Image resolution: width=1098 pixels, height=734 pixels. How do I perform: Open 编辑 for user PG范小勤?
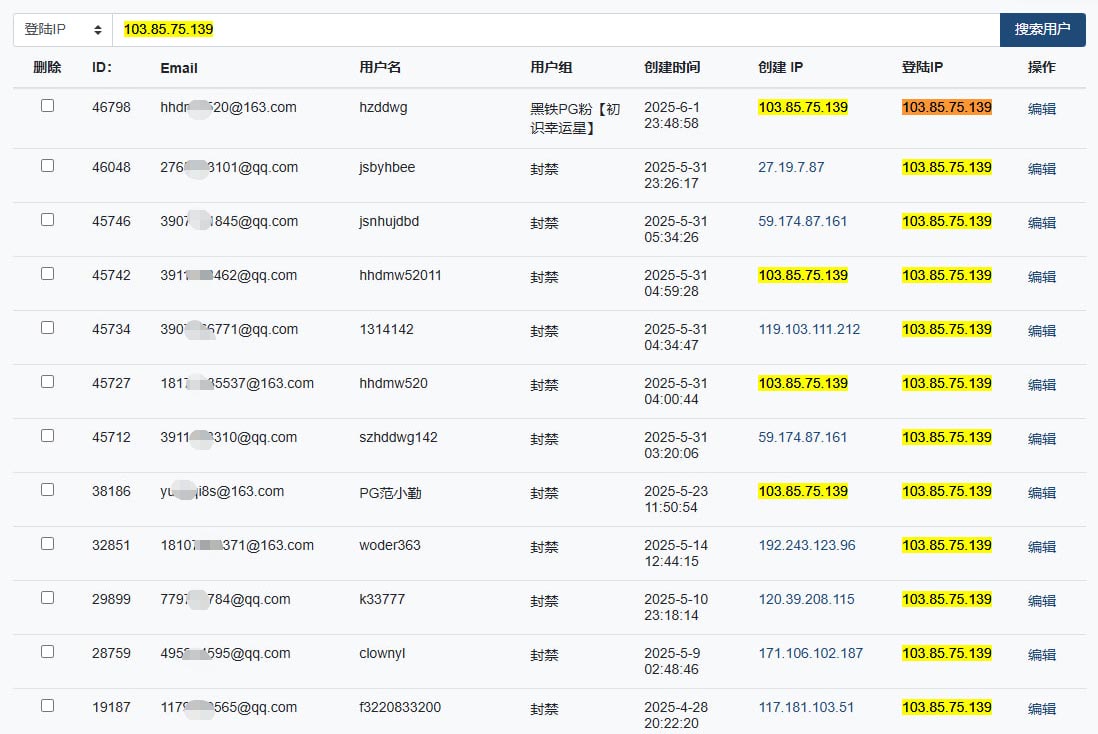tap(1041, 492)
